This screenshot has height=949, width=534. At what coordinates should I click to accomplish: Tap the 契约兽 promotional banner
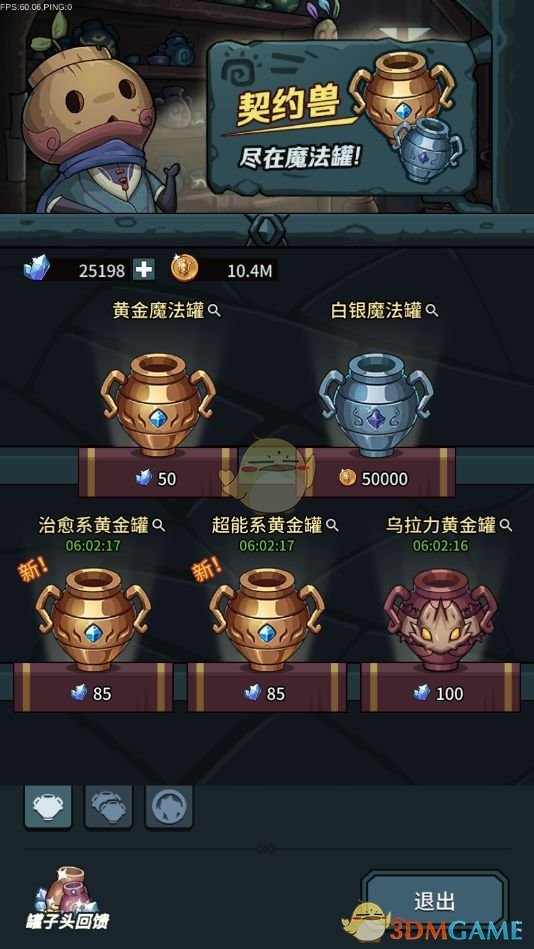point(342,115)
